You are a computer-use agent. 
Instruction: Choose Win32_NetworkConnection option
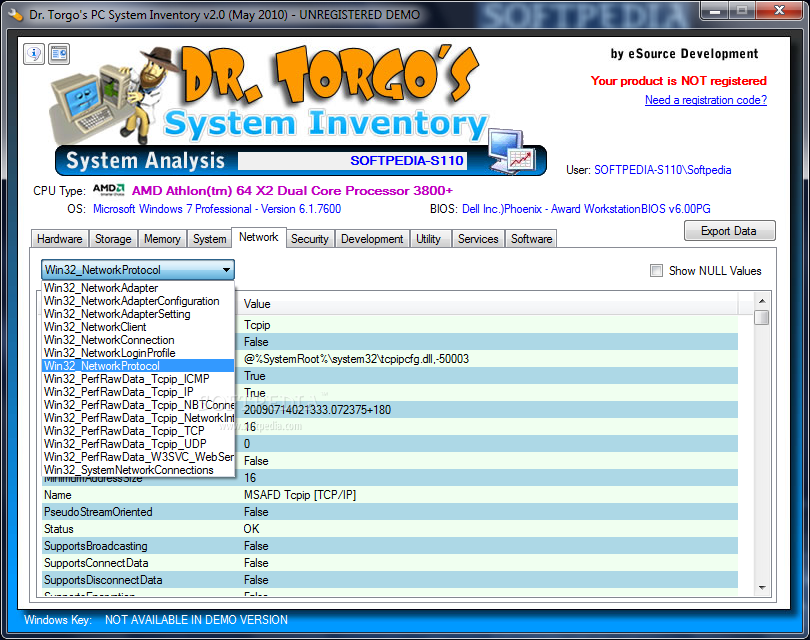[137, 339]
